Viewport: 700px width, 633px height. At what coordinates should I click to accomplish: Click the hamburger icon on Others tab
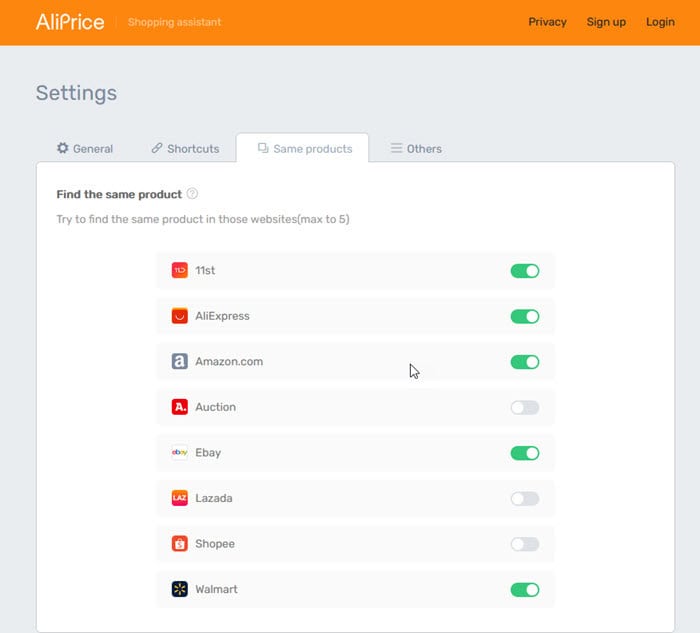pyautogui.click(x=396, y=148)
